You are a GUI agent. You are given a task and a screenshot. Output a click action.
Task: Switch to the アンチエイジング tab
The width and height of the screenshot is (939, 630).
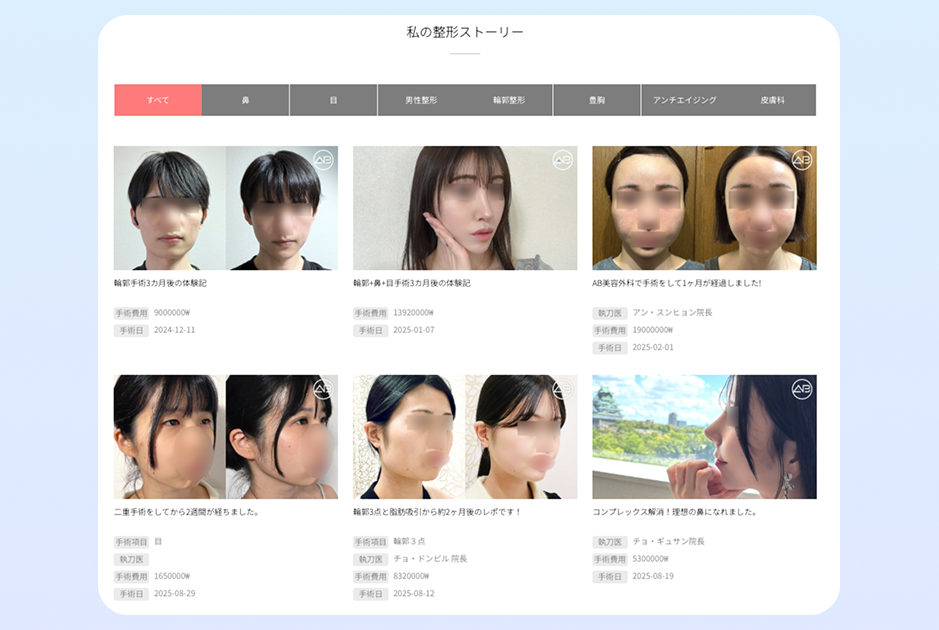[684, 100]
